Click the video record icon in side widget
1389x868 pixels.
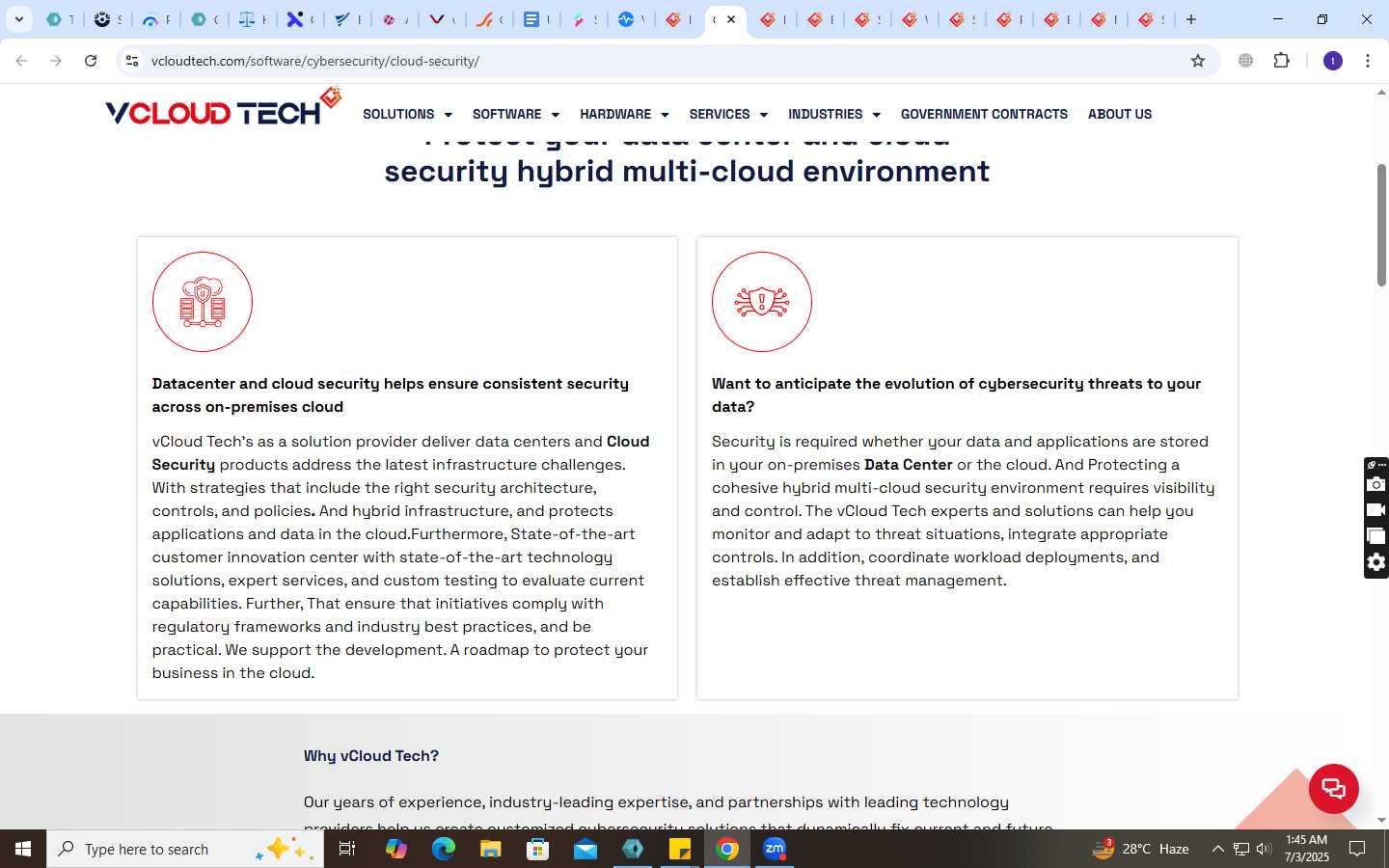click(1376, 510)
